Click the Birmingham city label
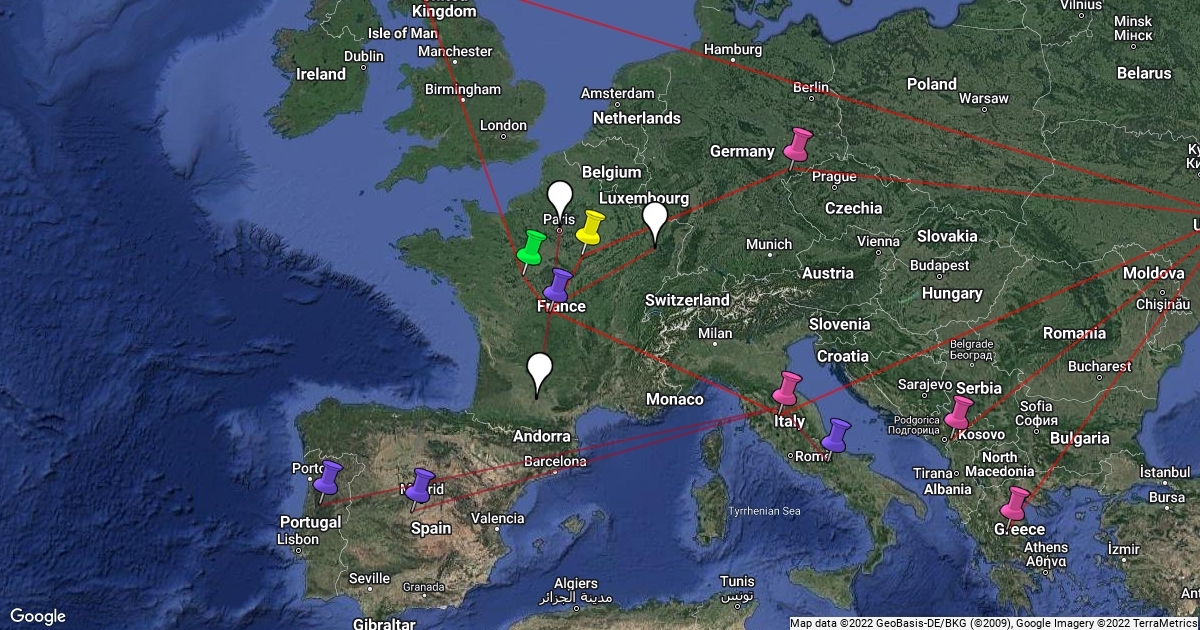 462,89
